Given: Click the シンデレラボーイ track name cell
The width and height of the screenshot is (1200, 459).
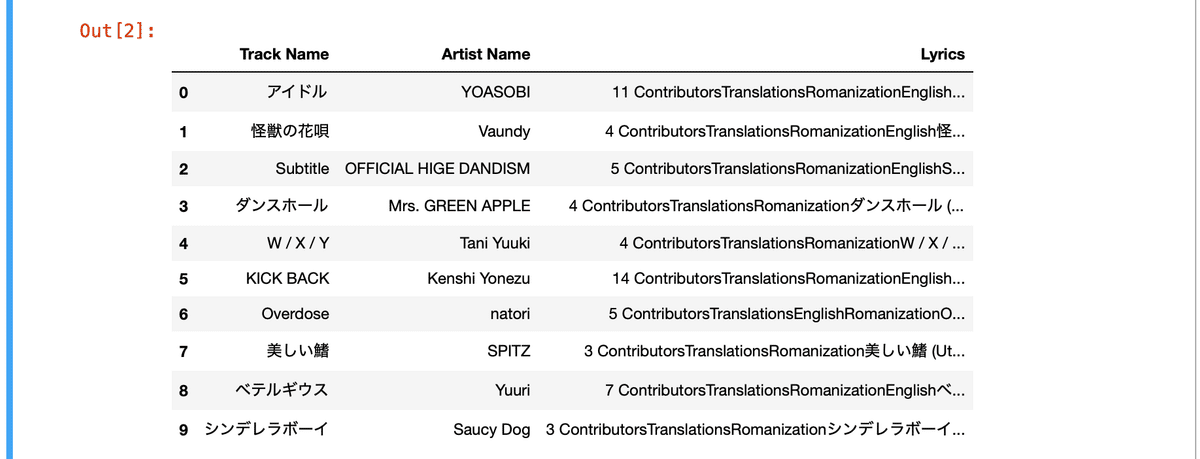Looking at the screenshot, I should pyautogui.click(x=266, y=430).
